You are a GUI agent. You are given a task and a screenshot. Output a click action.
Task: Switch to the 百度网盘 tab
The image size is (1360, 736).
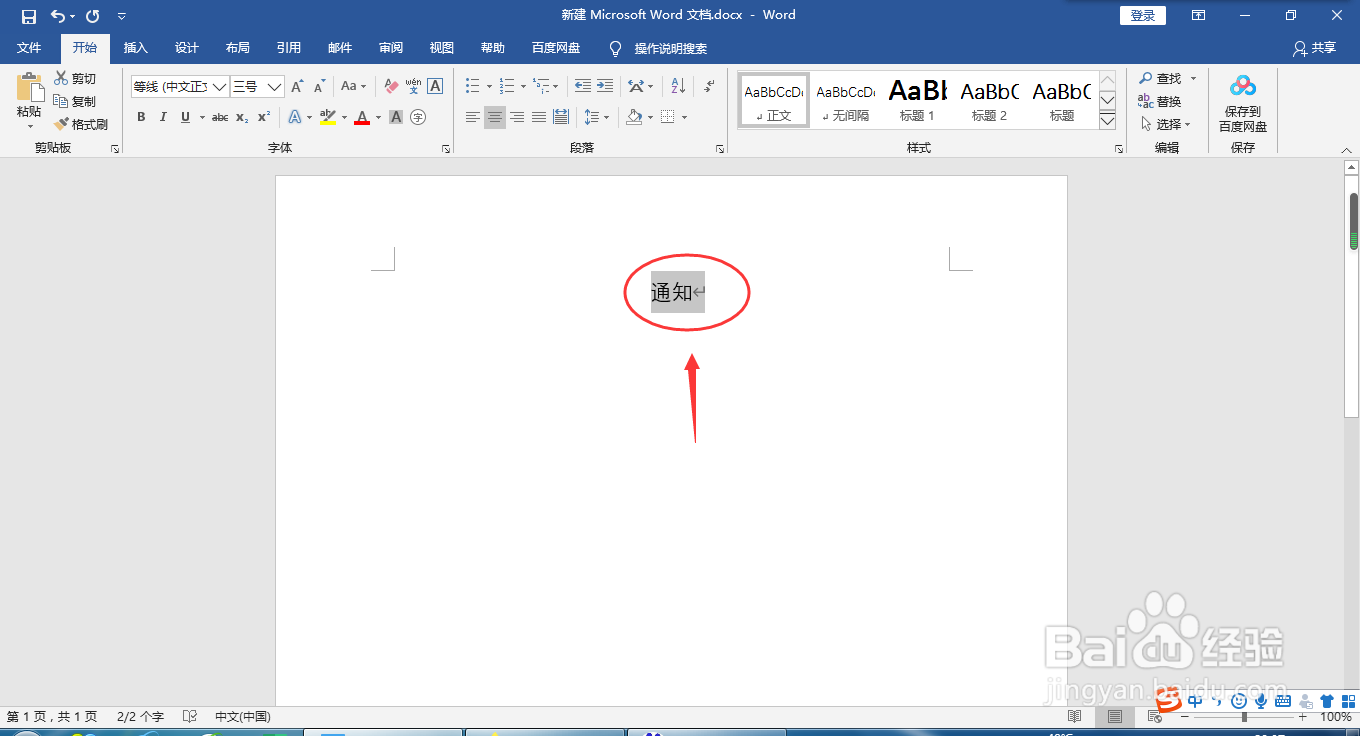pyautogui.click(x=556, y=48)
